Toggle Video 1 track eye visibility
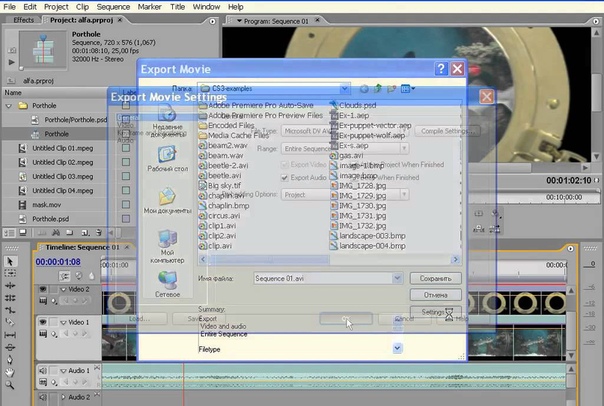 42,322
